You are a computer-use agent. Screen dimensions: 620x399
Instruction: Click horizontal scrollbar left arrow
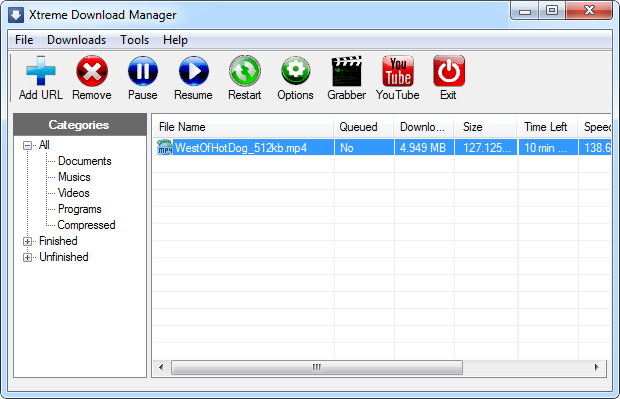[x=161, y=367]
